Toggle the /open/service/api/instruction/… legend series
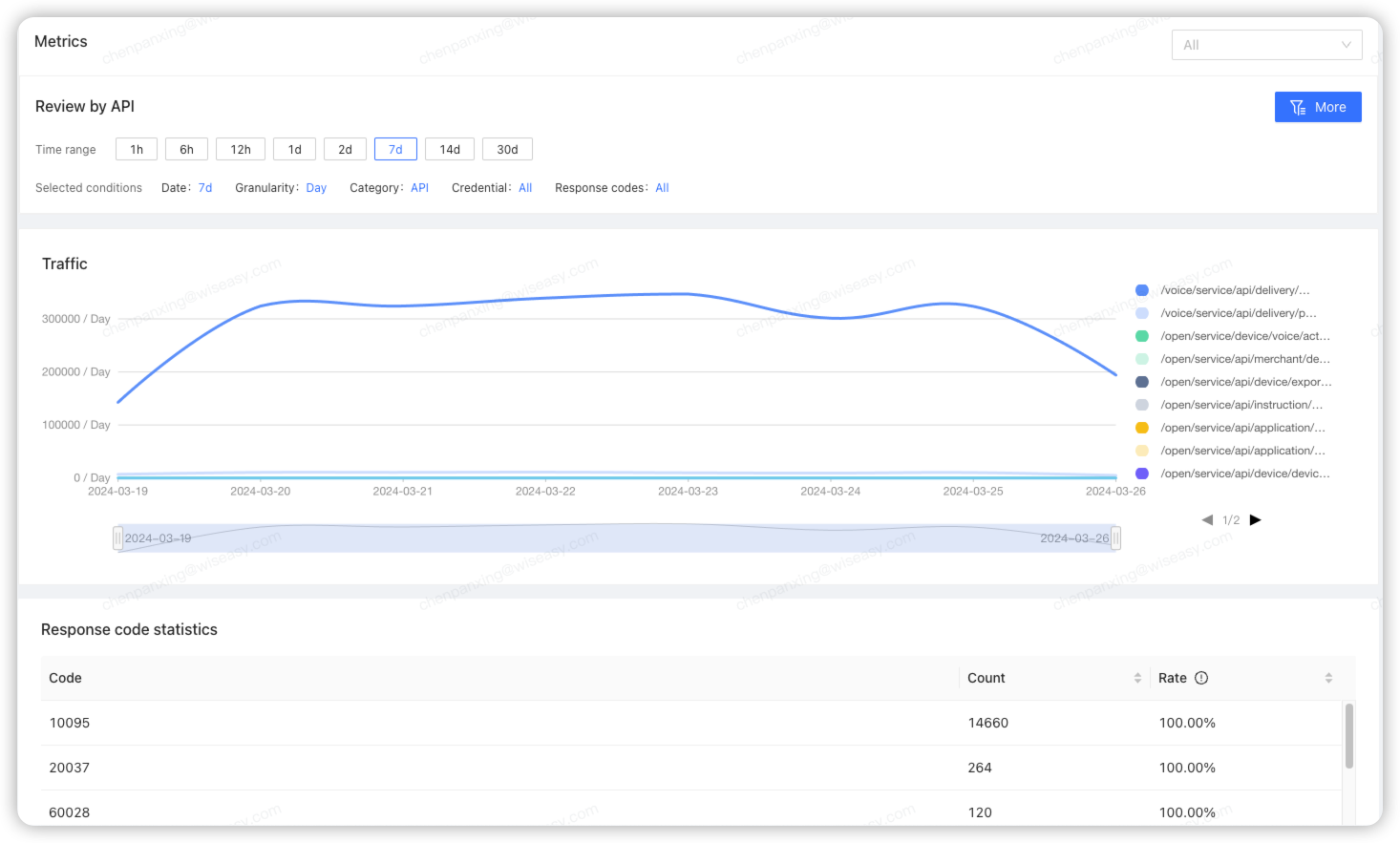1400x843 pixels. [1229, 405]
